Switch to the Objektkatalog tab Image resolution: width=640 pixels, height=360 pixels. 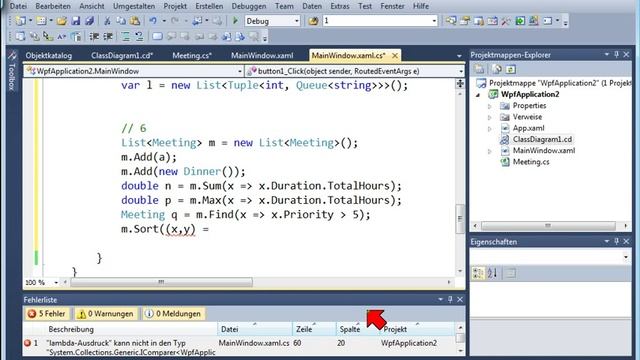point(49,56)
